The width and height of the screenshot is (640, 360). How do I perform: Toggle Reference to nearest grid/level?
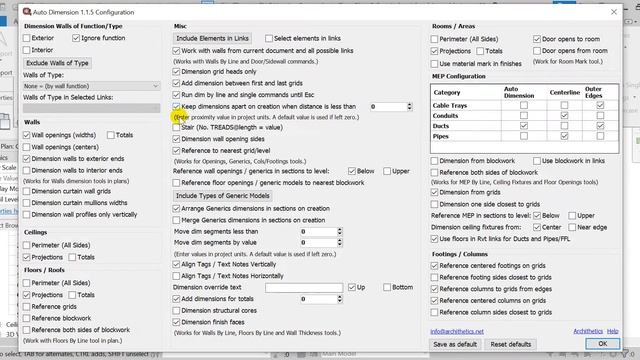176,151
